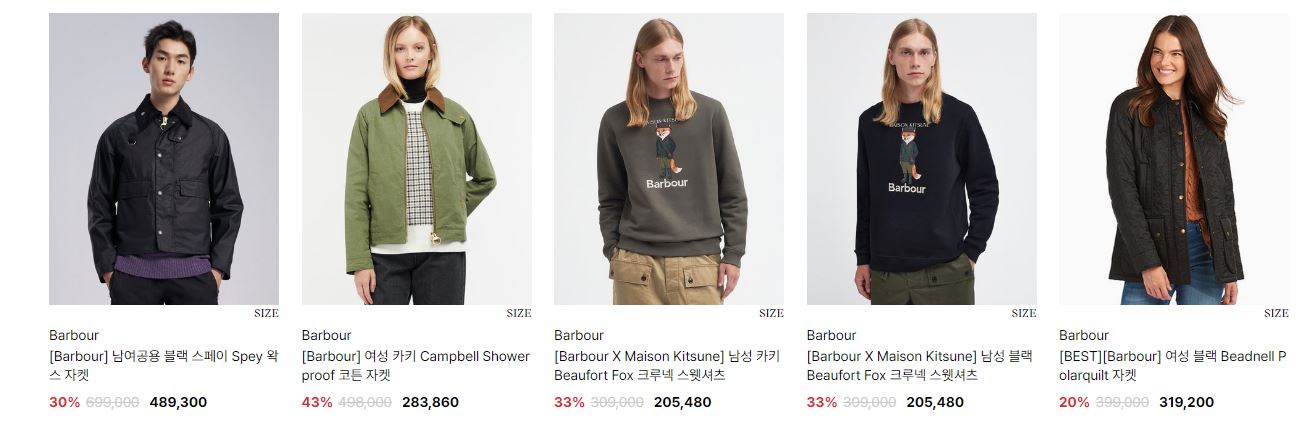
Task: Open the black Spey wax jacket image
Action: coord(164,159)
